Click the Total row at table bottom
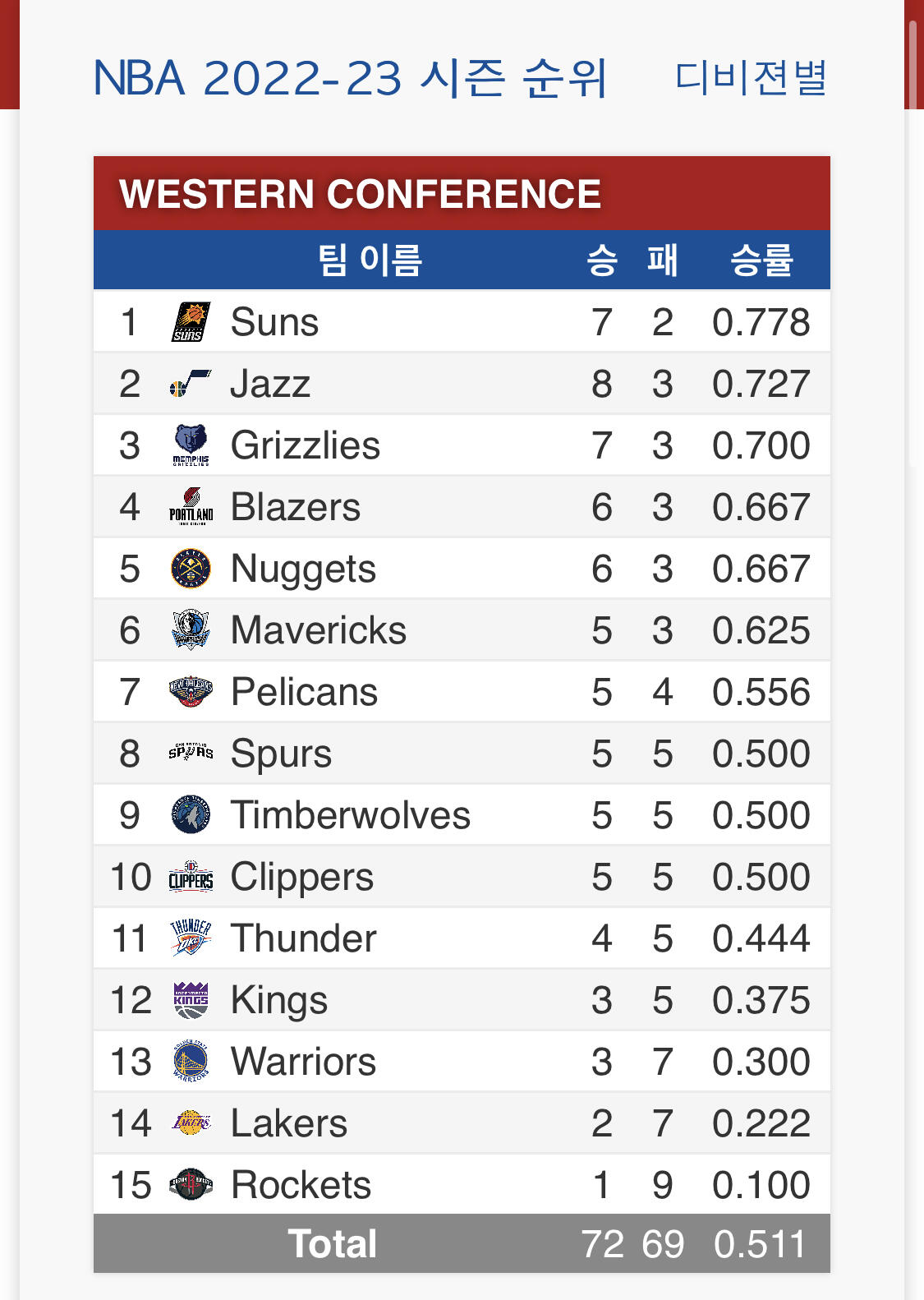This screenshot has width=924, height=1300. click(462, 1243)
